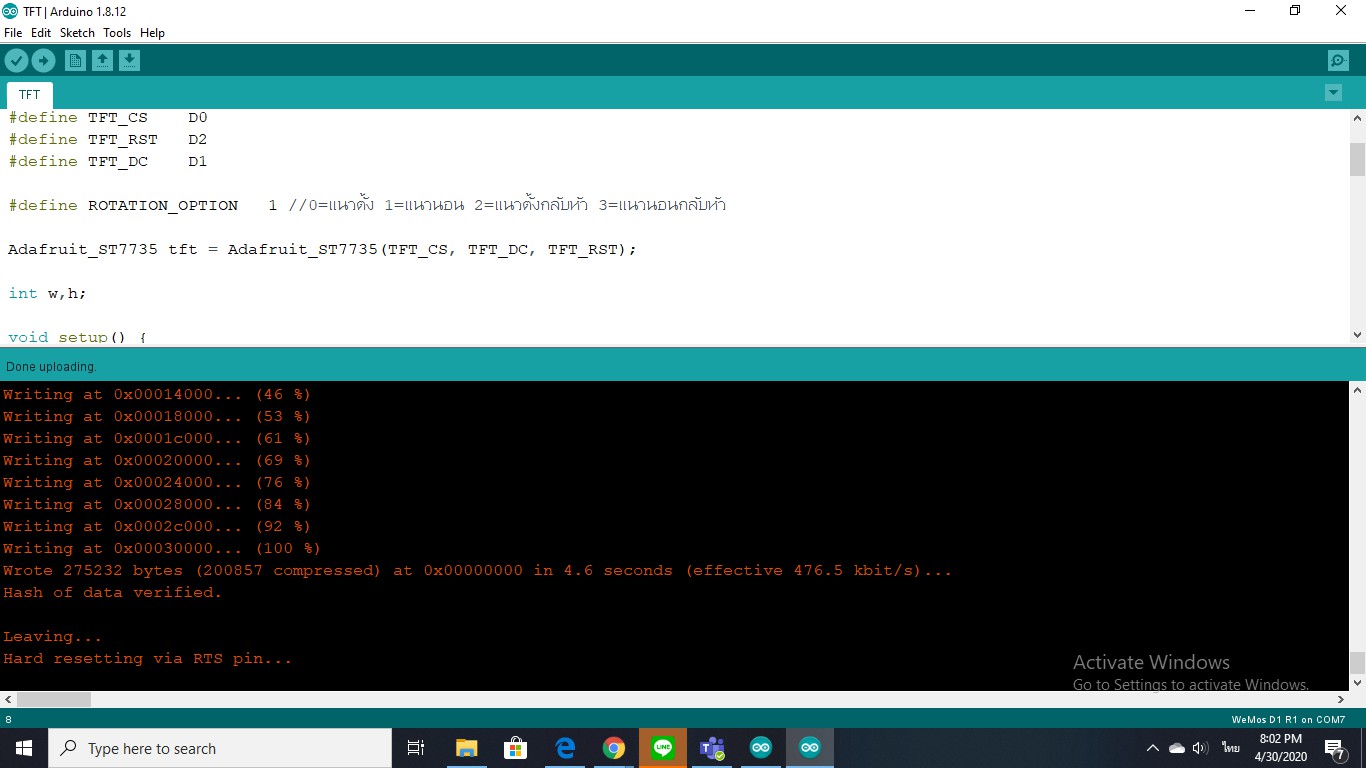
Task: Open the volume speaker tray icon
Action: pyautogui.click(x=1201, y=748)
